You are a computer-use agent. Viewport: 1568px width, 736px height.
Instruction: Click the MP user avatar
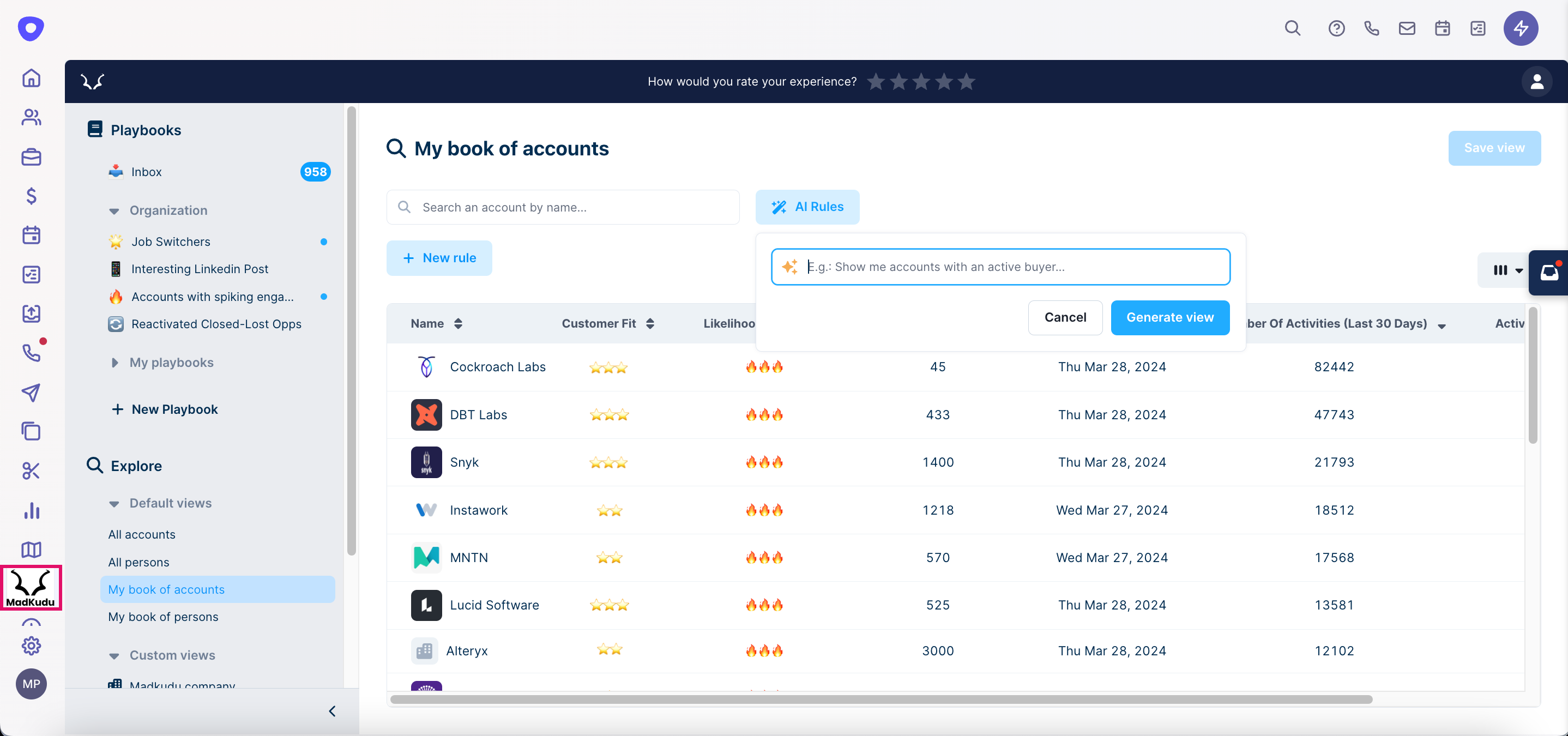pos(31,684)
